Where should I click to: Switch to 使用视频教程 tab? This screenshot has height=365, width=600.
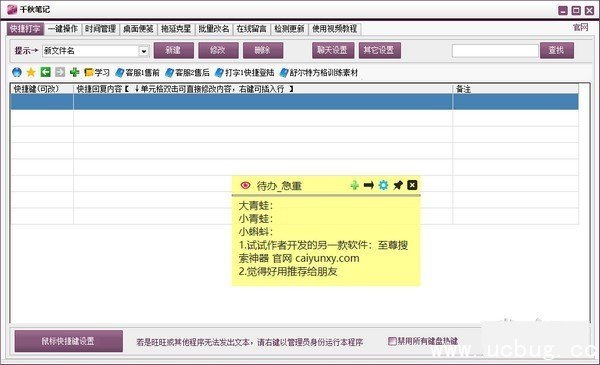pos(334,29)
